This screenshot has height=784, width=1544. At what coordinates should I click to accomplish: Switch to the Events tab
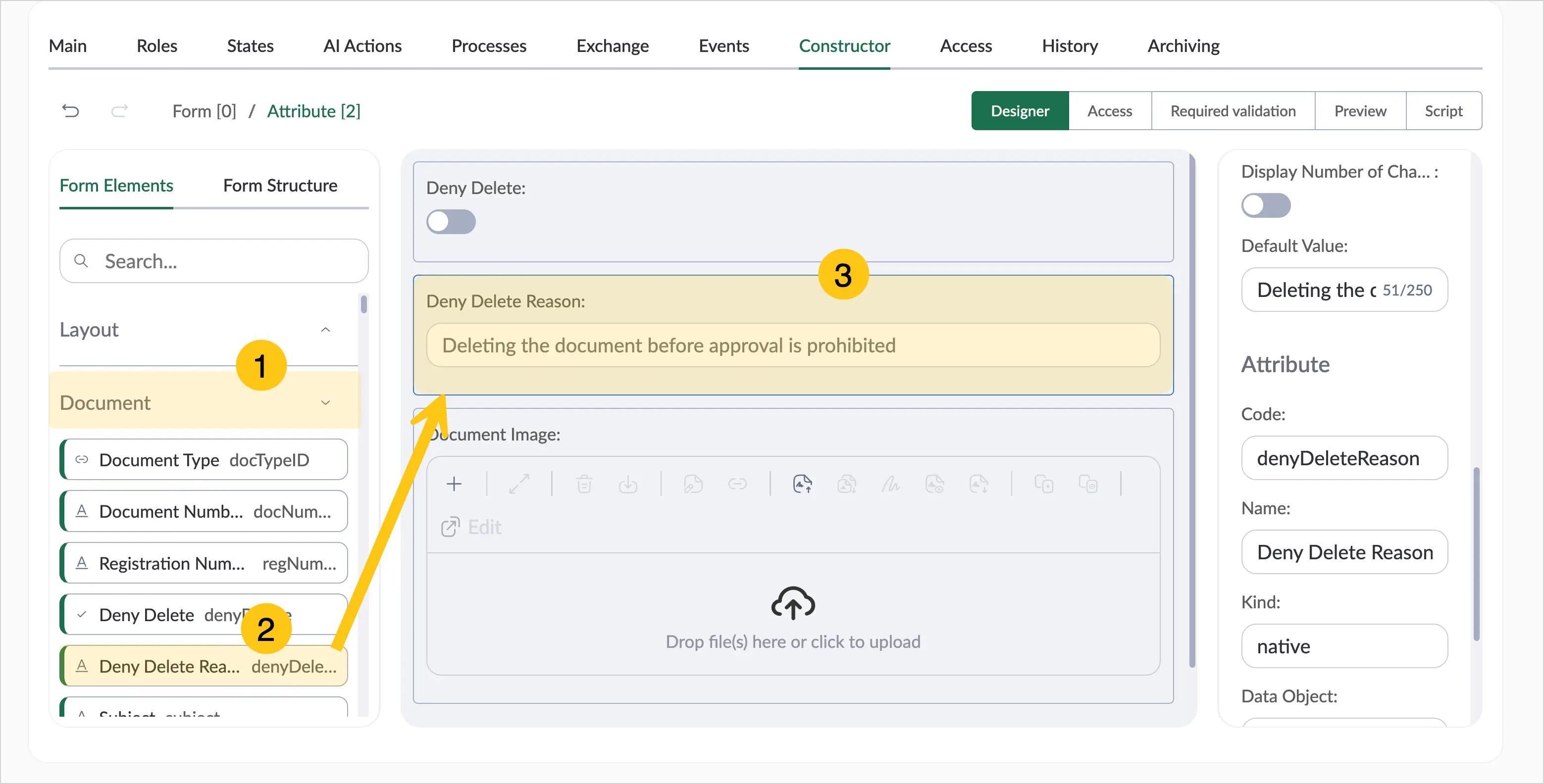click(x=723, y=46)
